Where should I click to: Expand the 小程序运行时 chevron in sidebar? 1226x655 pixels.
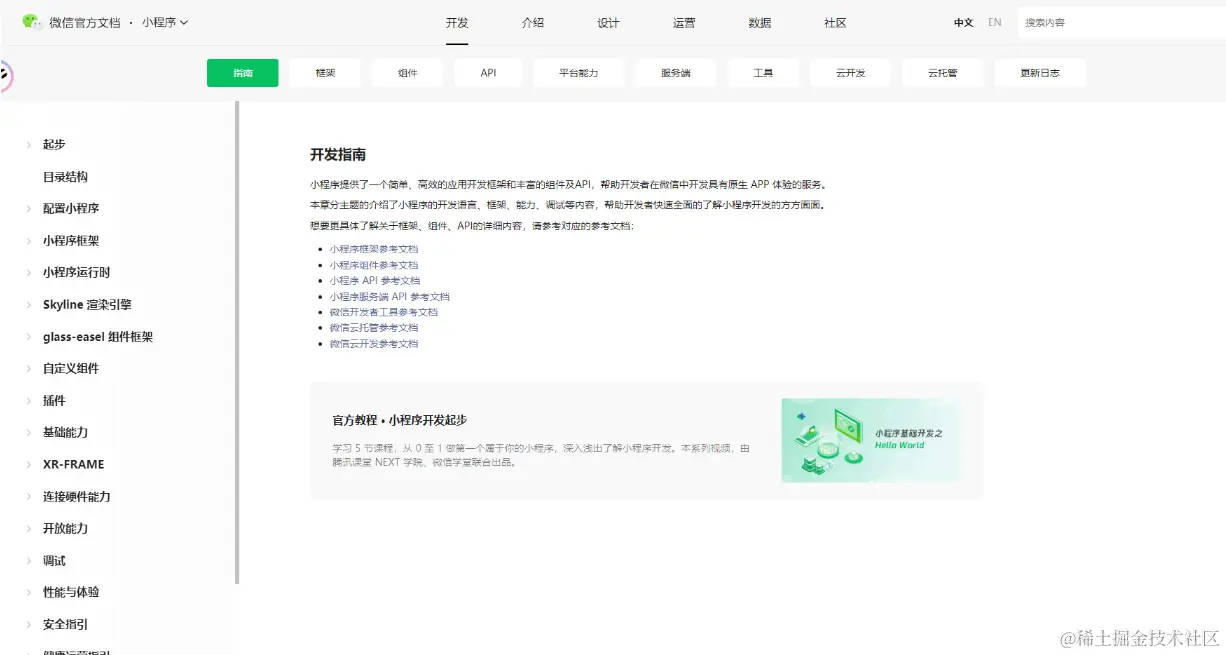[x=28, y=273]
